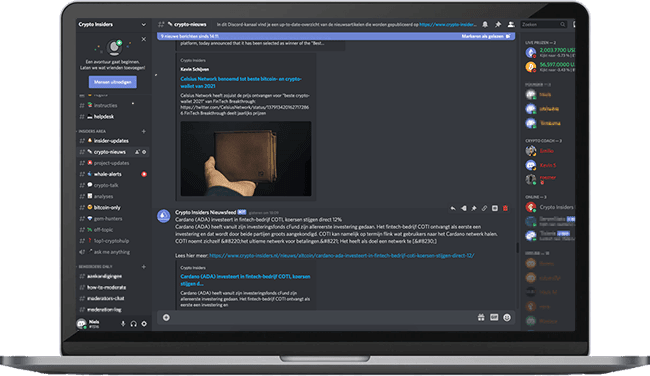Viewport: 650px width, 376px height.
Task: Add channel to Insiders Area category
Action: (144, 131)
